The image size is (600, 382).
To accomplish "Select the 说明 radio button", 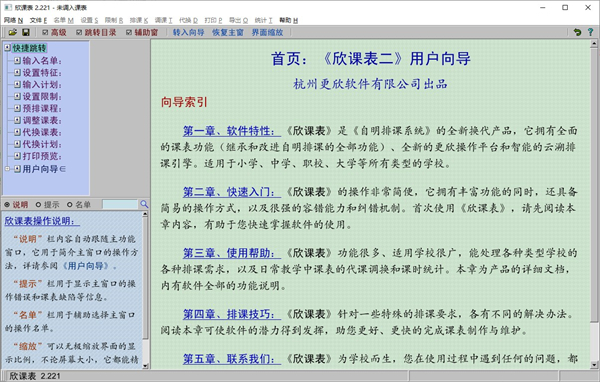I will click(x=7, y=205).
